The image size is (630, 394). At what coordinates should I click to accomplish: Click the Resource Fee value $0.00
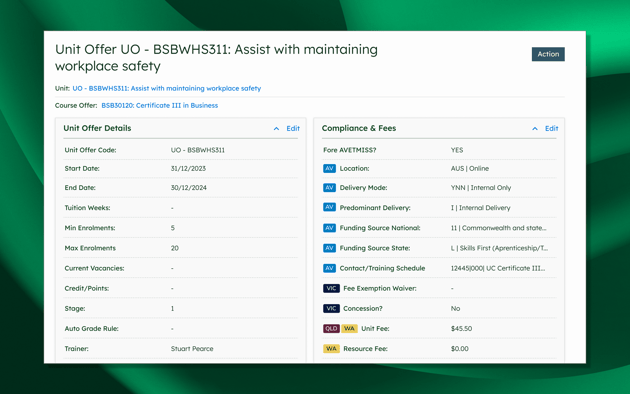tap(460, 349)
